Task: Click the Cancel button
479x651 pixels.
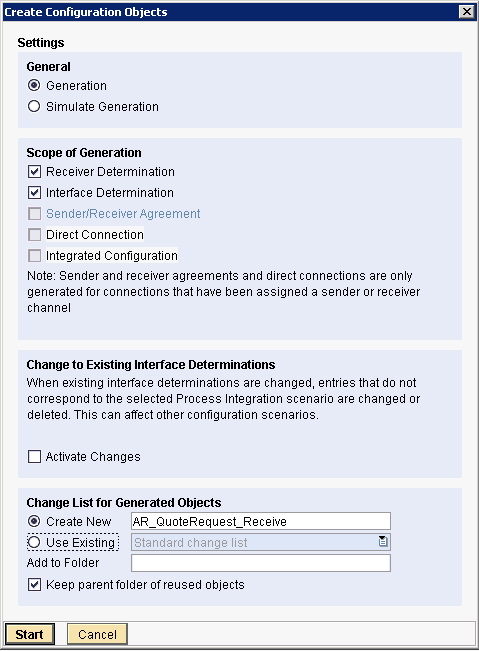Action: click(x=98, y=634)
